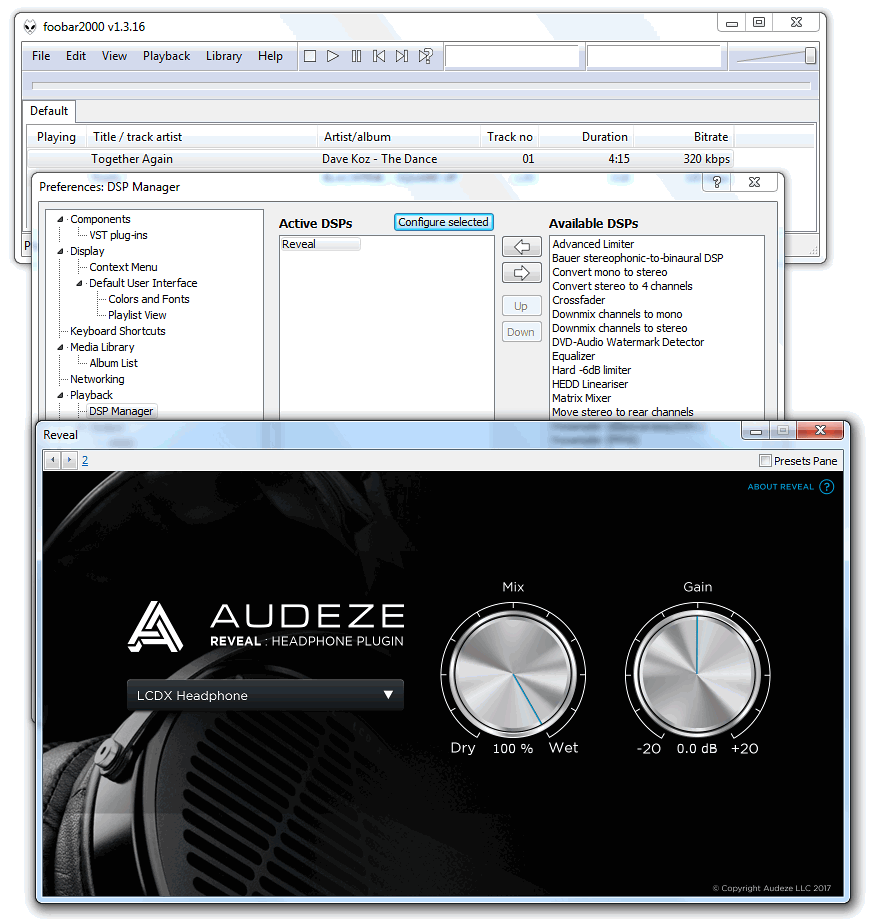Collapse the Default User Interface node
869x920 pixels.
[79, 283]
